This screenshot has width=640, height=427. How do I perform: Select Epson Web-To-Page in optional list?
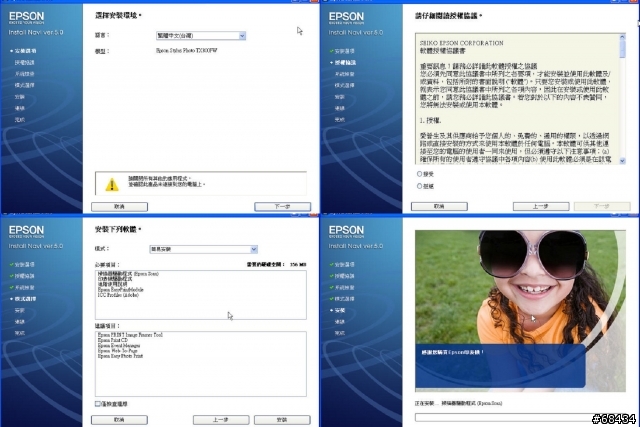[x=118, y=351]
